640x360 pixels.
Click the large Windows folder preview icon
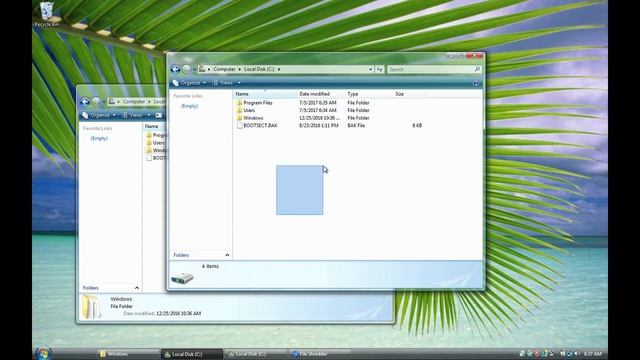click(x=91, y=307)
